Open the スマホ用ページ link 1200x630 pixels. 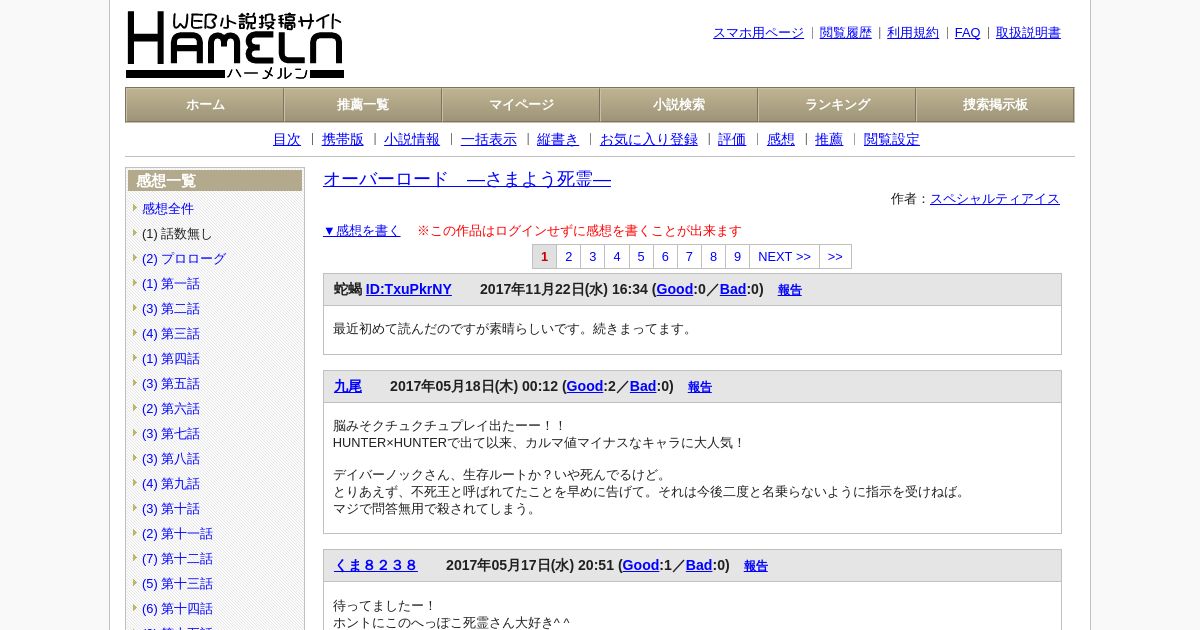coord(758,33)
